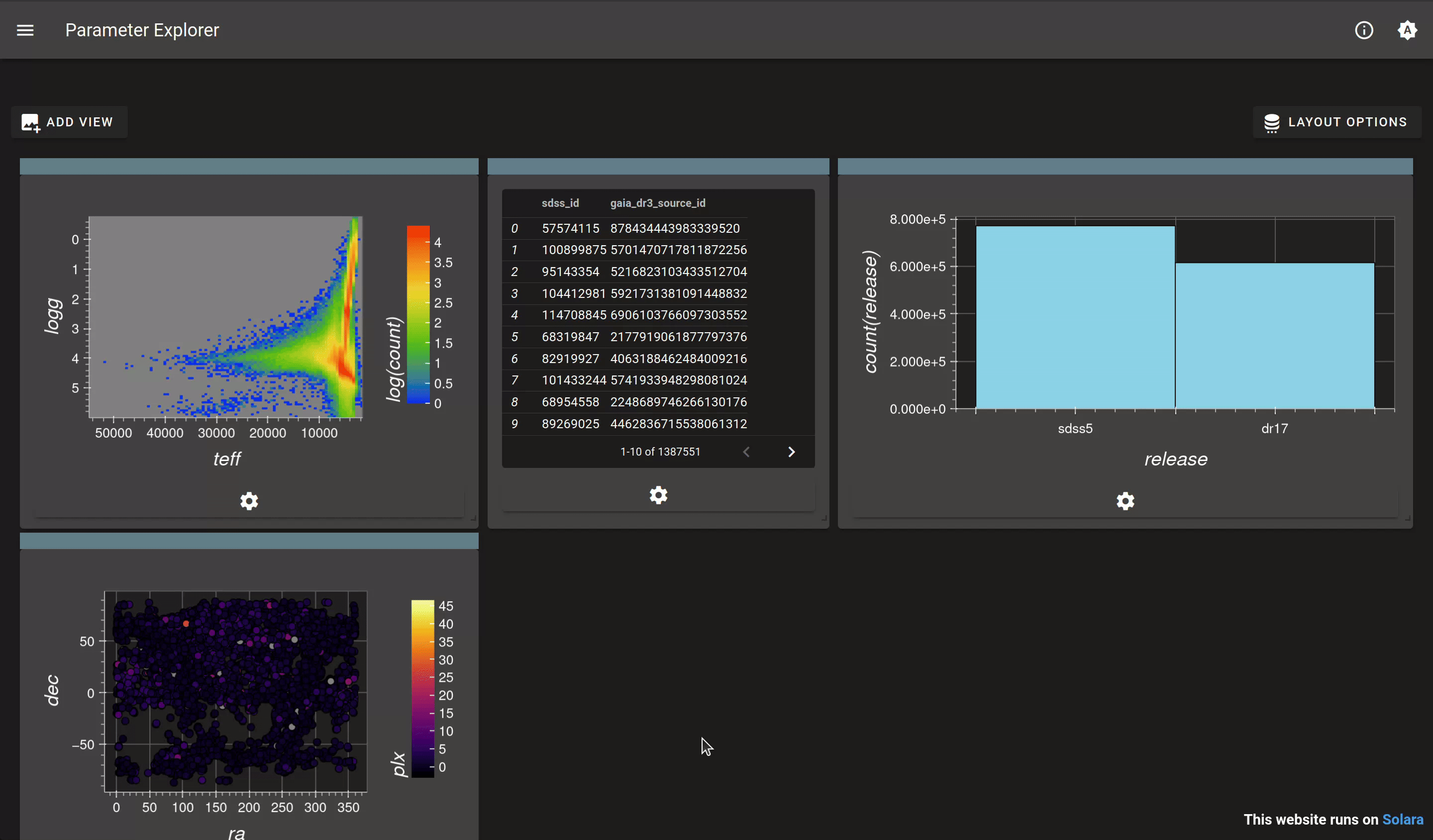Click the count(release) axis label

870,312
